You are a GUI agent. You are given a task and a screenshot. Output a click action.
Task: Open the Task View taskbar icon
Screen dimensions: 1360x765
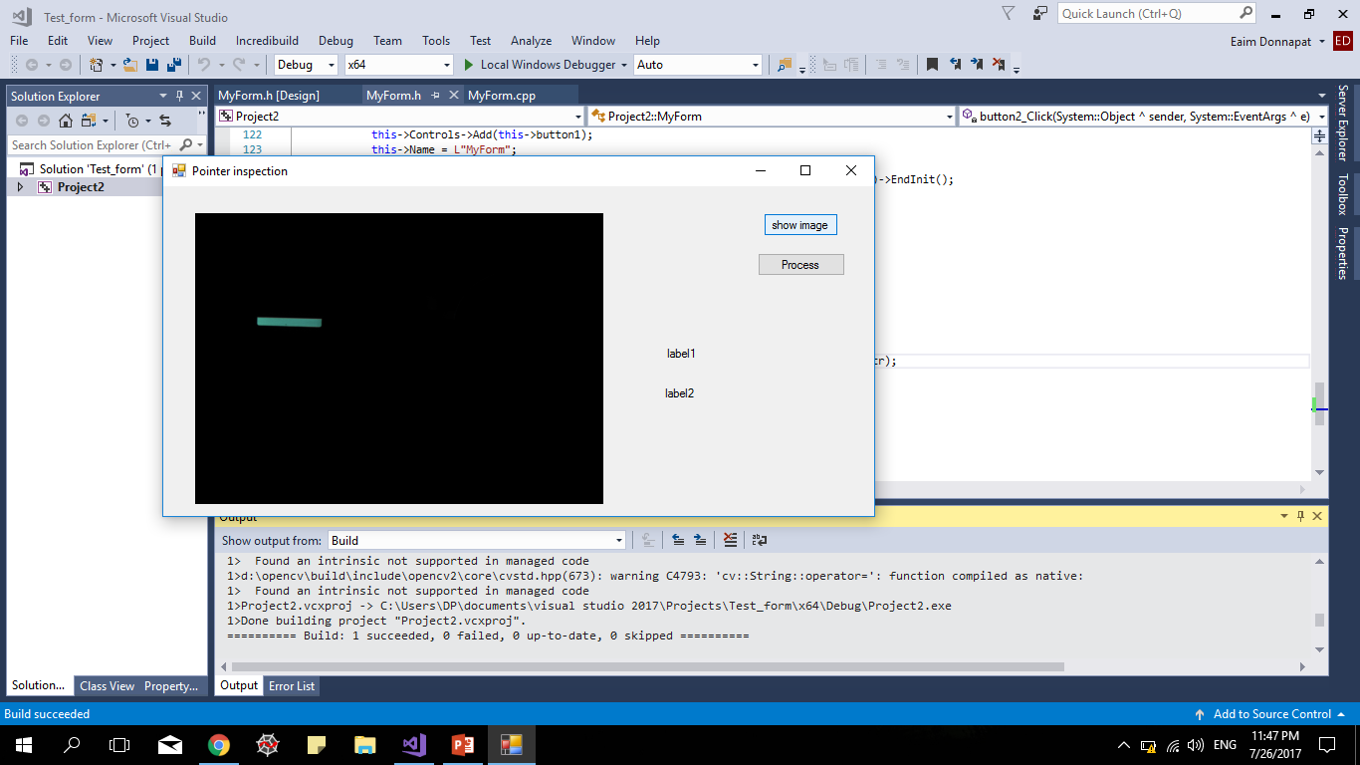(x=120, y=745)
